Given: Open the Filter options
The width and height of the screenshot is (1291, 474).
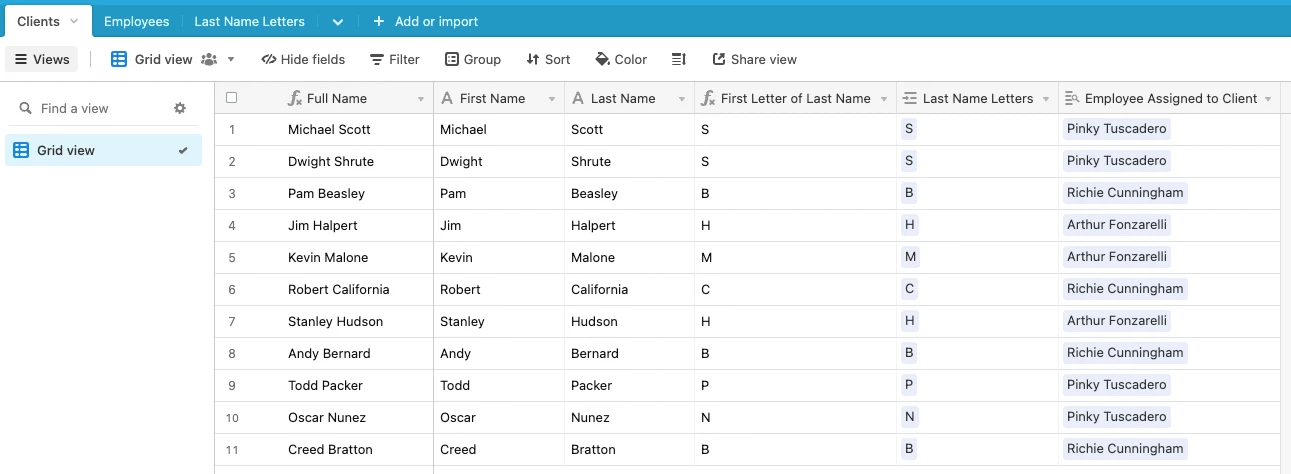Looking at the screenshot, I should point(394,59).
